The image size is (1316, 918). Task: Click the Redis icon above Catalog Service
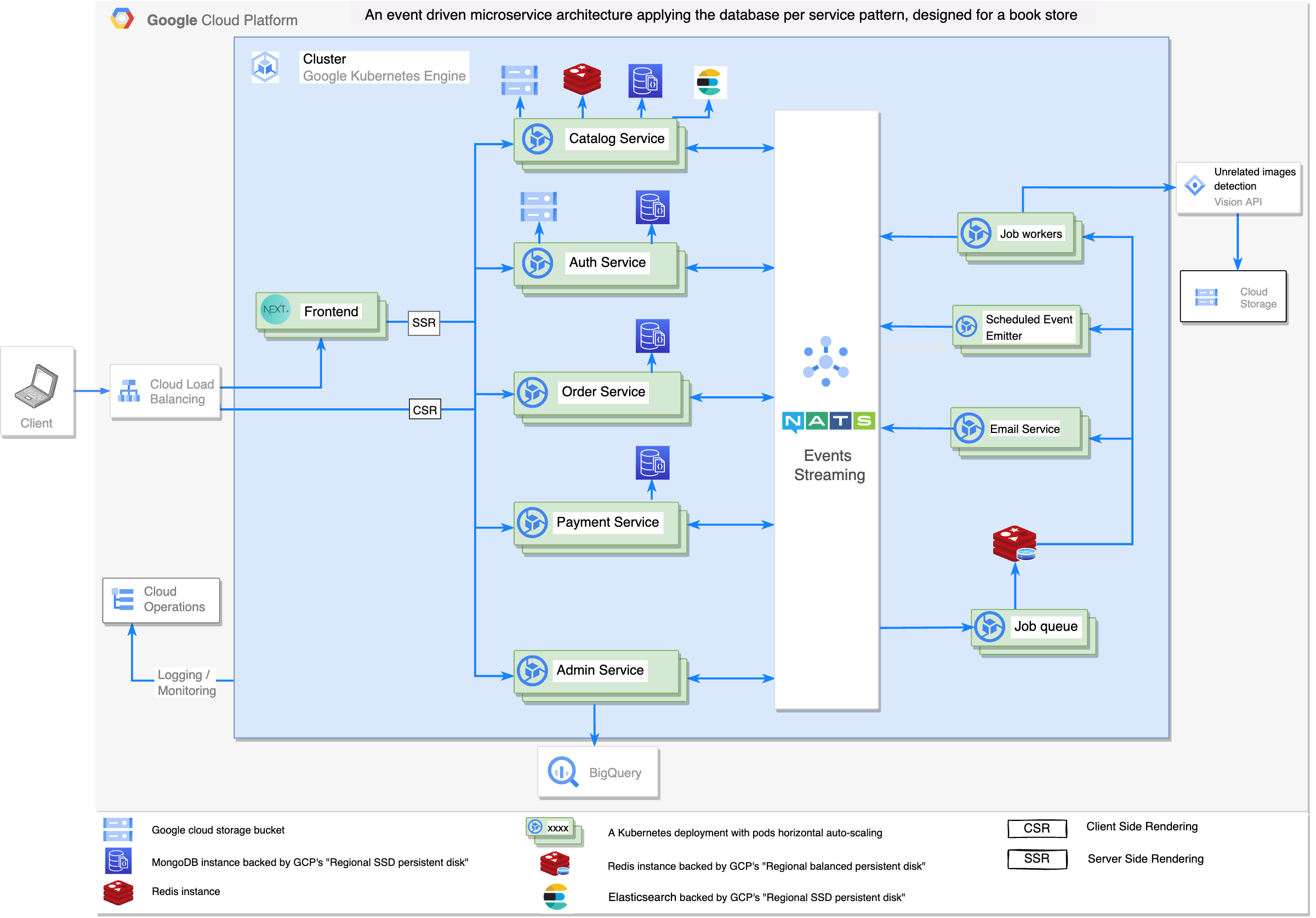pyautogui.click(x=582, y=79)
